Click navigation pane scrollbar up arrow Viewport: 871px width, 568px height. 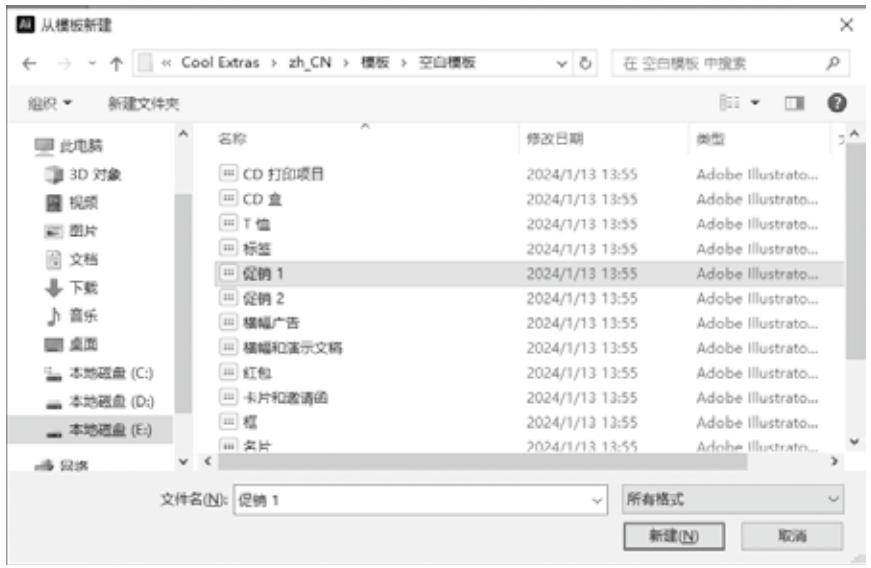[x=183, y=134]
